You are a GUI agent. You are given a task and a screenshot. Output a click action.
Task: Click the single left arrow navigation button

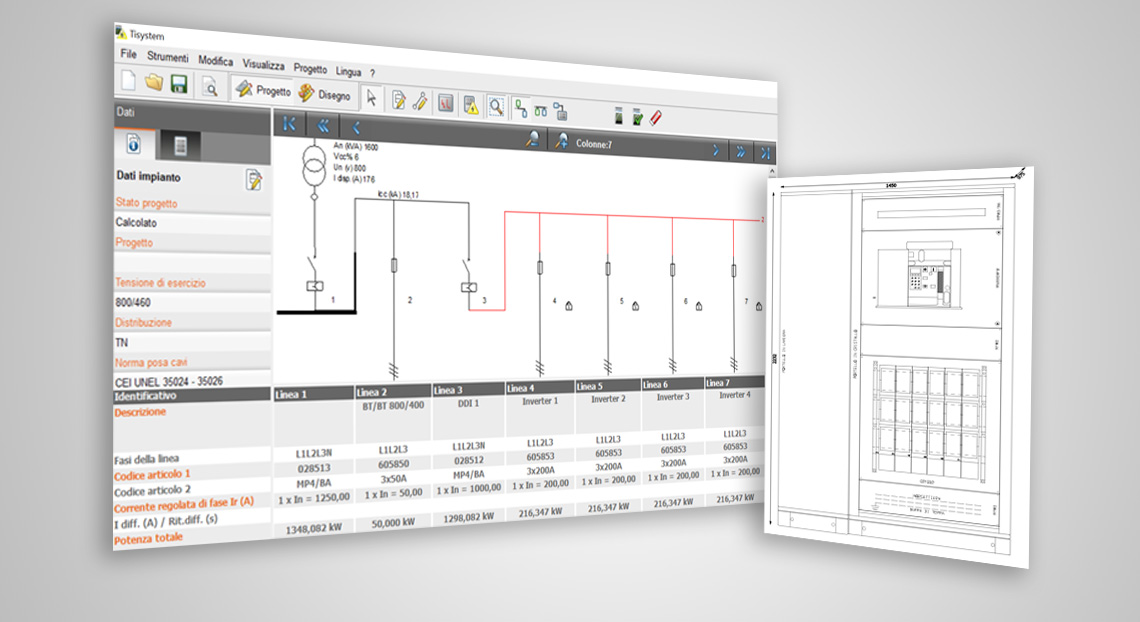click(x=355, y=128)
